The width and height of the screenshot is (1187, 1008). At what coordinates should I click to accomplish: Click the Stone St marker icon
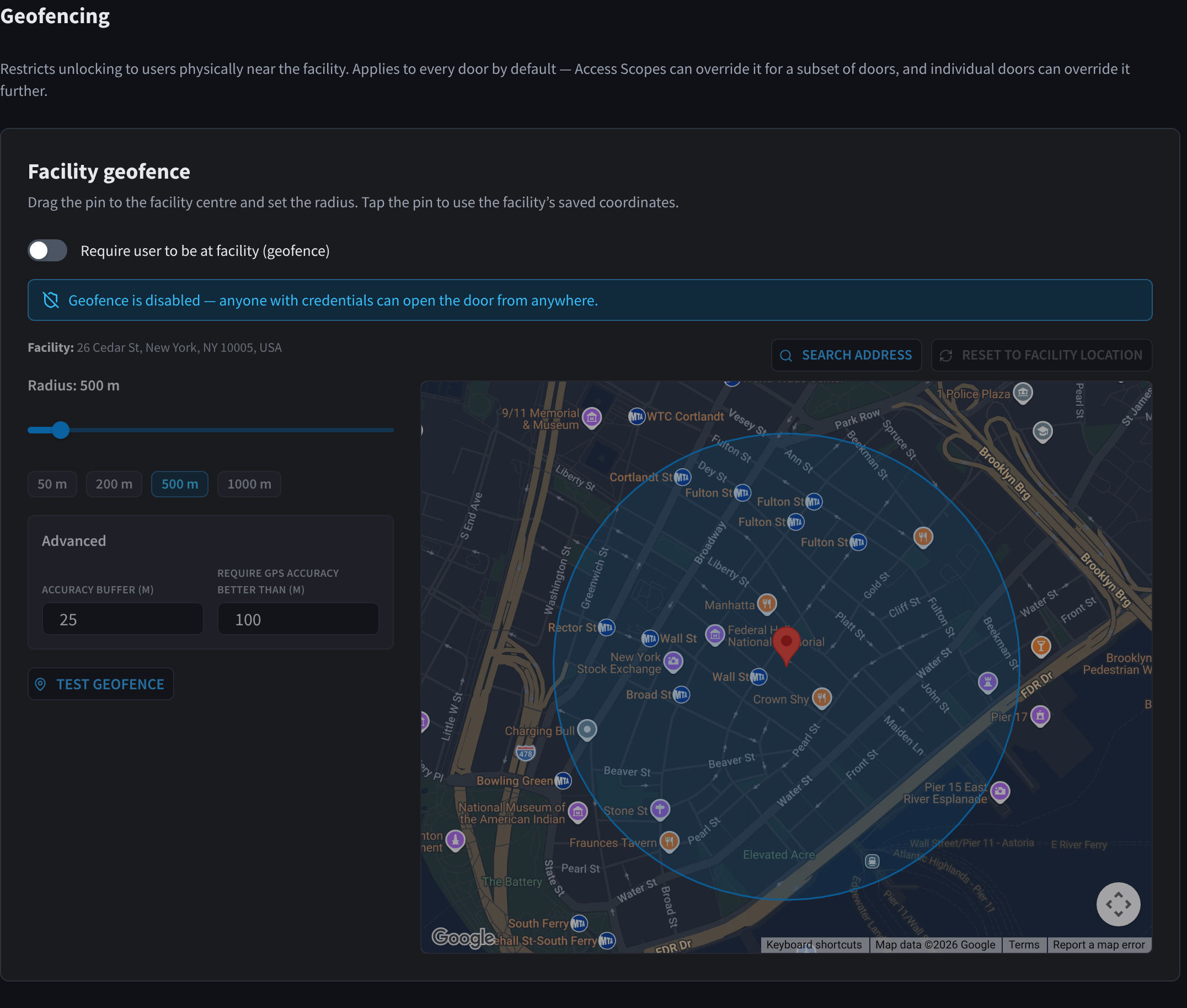pos(660,809)
